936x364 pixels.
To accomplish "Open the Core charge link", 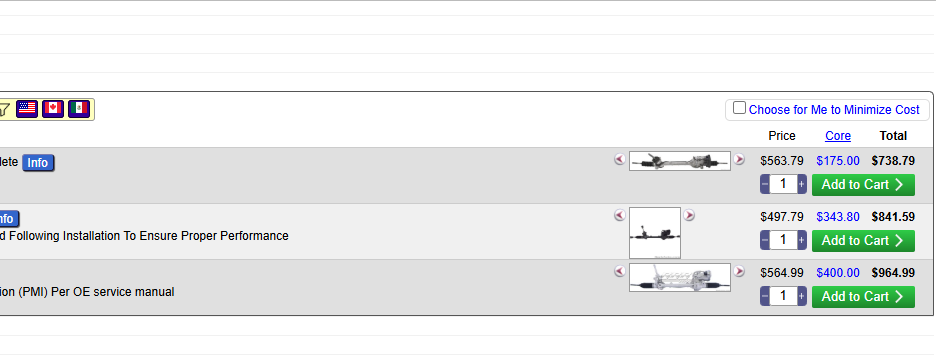I will [x=838, y=136].
